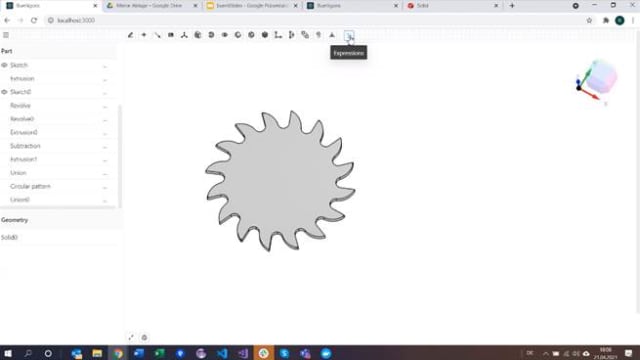Open the Chrome three-dot menu
640x360 pixels.
[633, 20]
